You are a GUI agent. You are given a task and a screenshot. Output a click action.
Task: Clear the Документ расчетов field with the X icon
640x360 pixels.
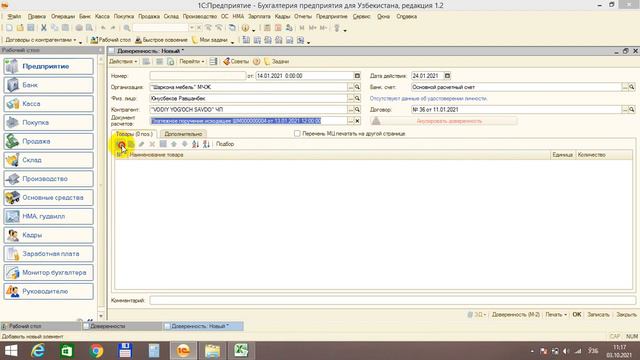357,121
